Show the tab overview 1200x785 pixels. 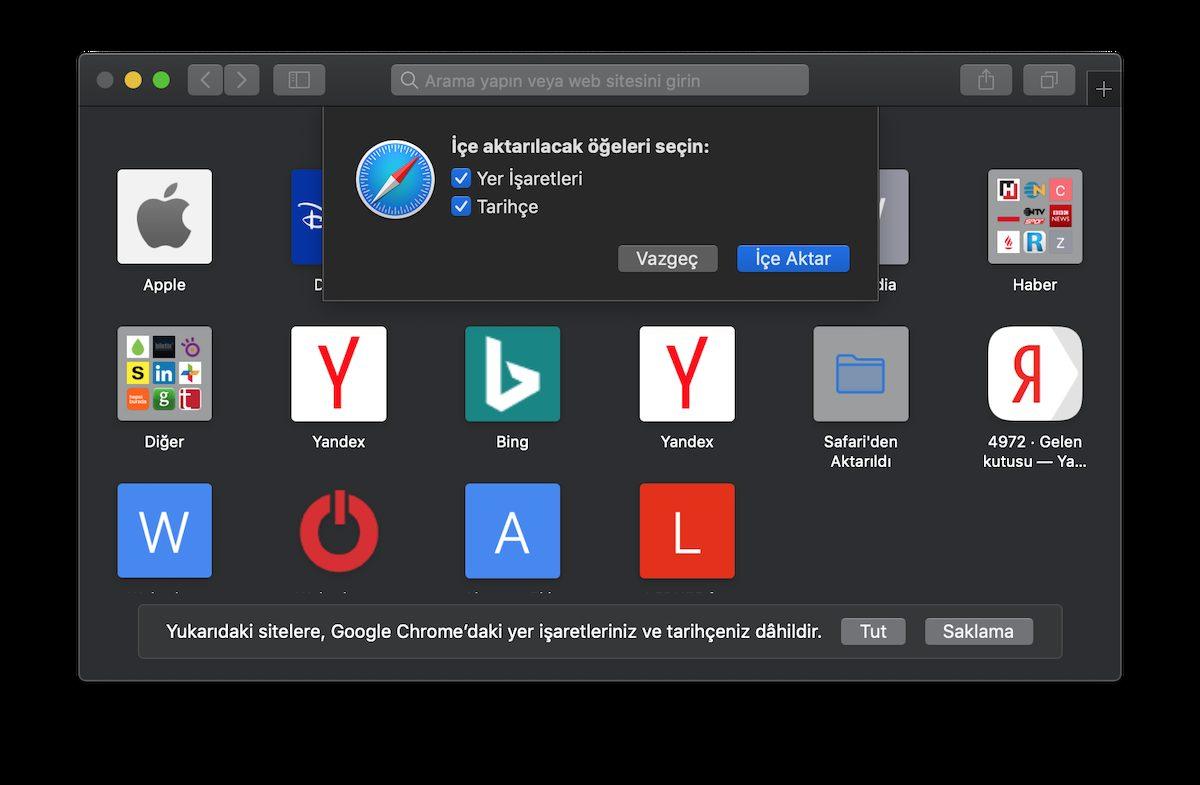(1049, 80)
